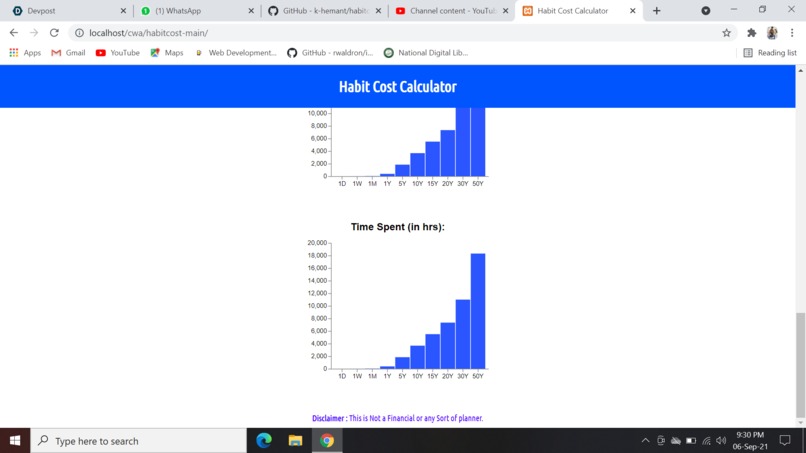The height and width of the screenshot is (453, 806).
Task: Open the battery status icon
Action: [691, 441]
